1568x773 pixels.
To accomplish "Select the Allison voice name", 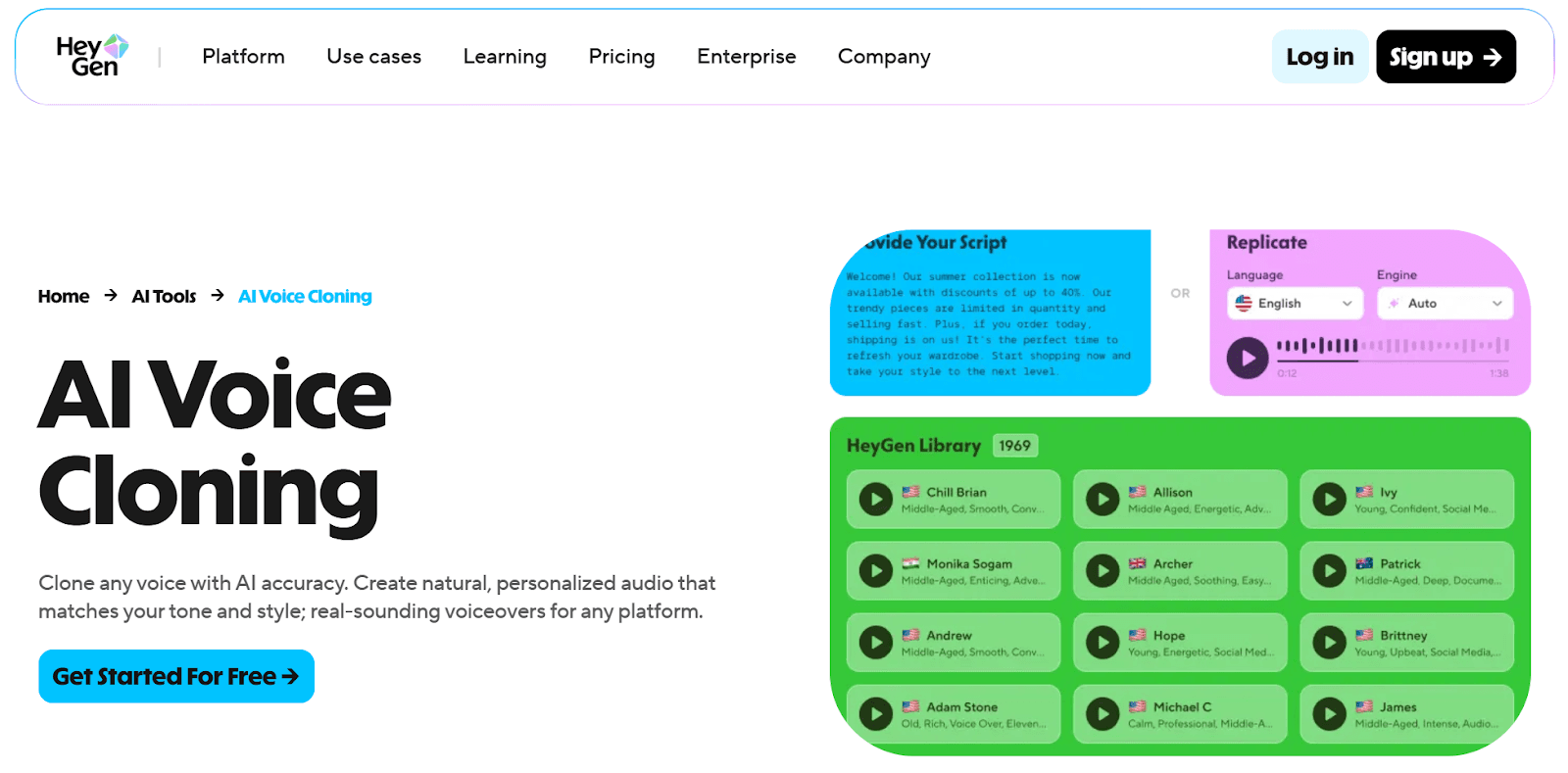I will [x=1173, y=492].
